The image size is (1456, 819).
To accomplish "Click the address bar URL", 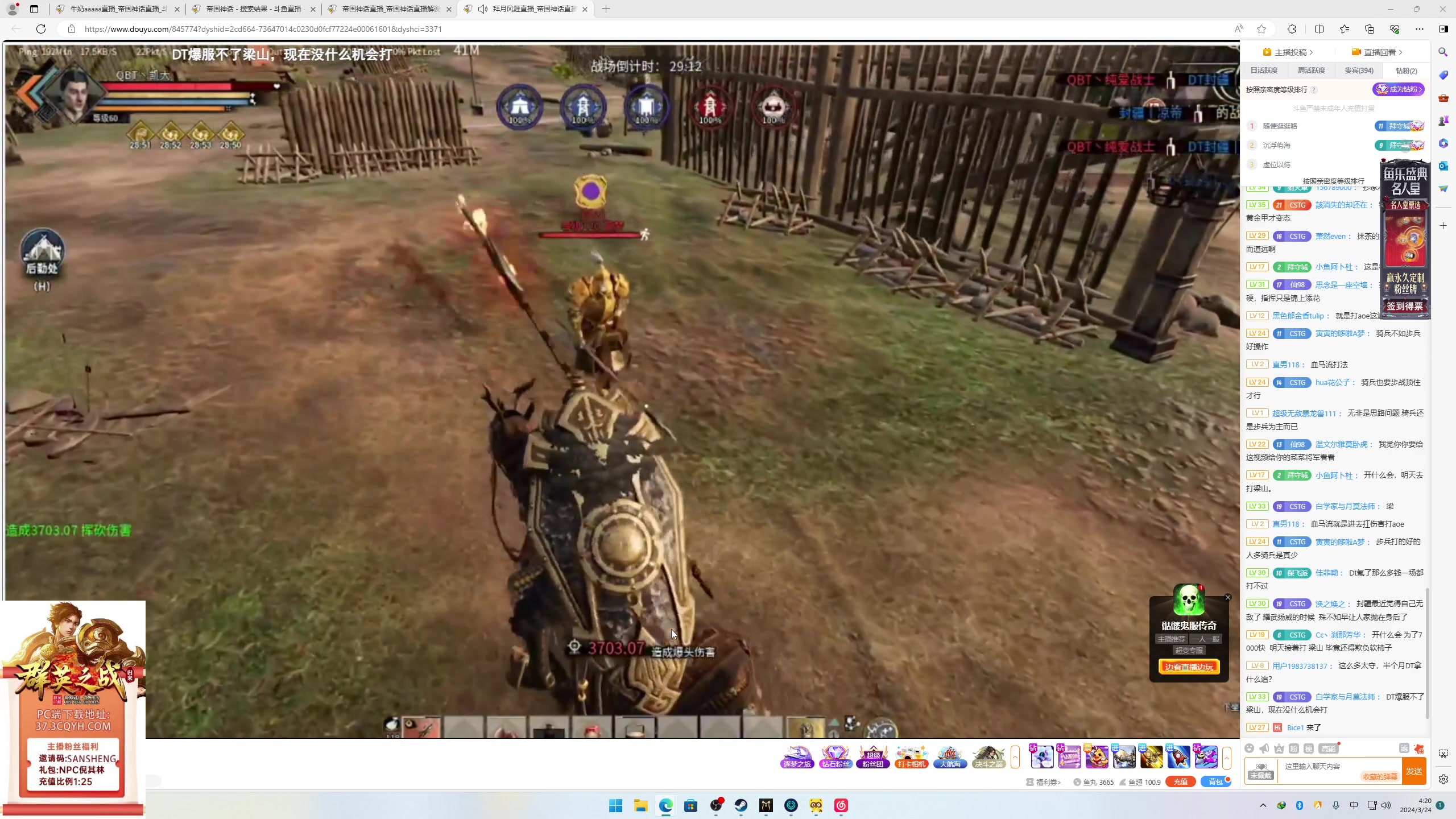I will pyautogui.click(x=263, y=29).
